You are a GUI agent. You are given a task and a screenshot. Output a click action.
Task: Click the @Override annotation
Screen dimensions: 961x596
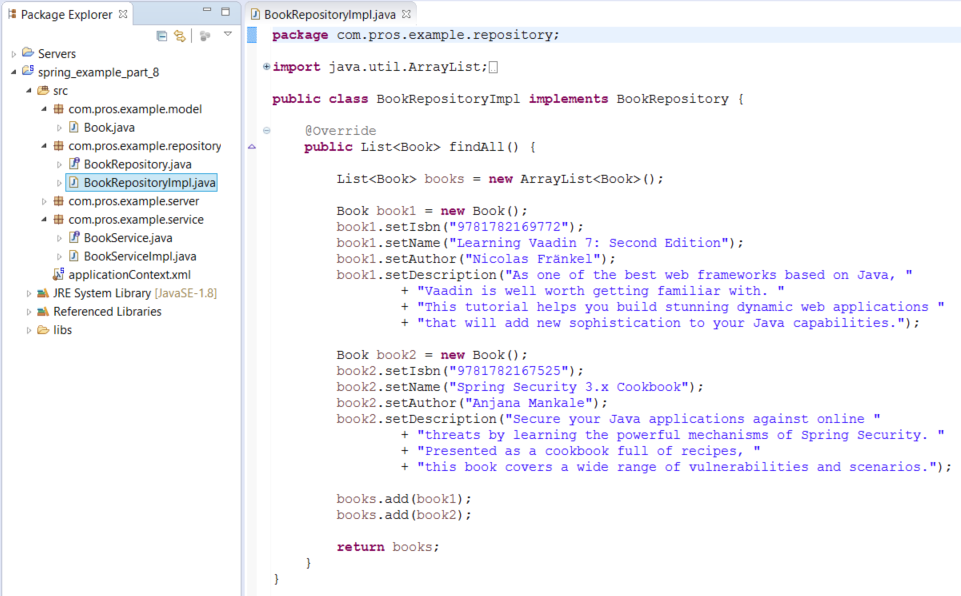pyautogui.click(x=340, y=131)
